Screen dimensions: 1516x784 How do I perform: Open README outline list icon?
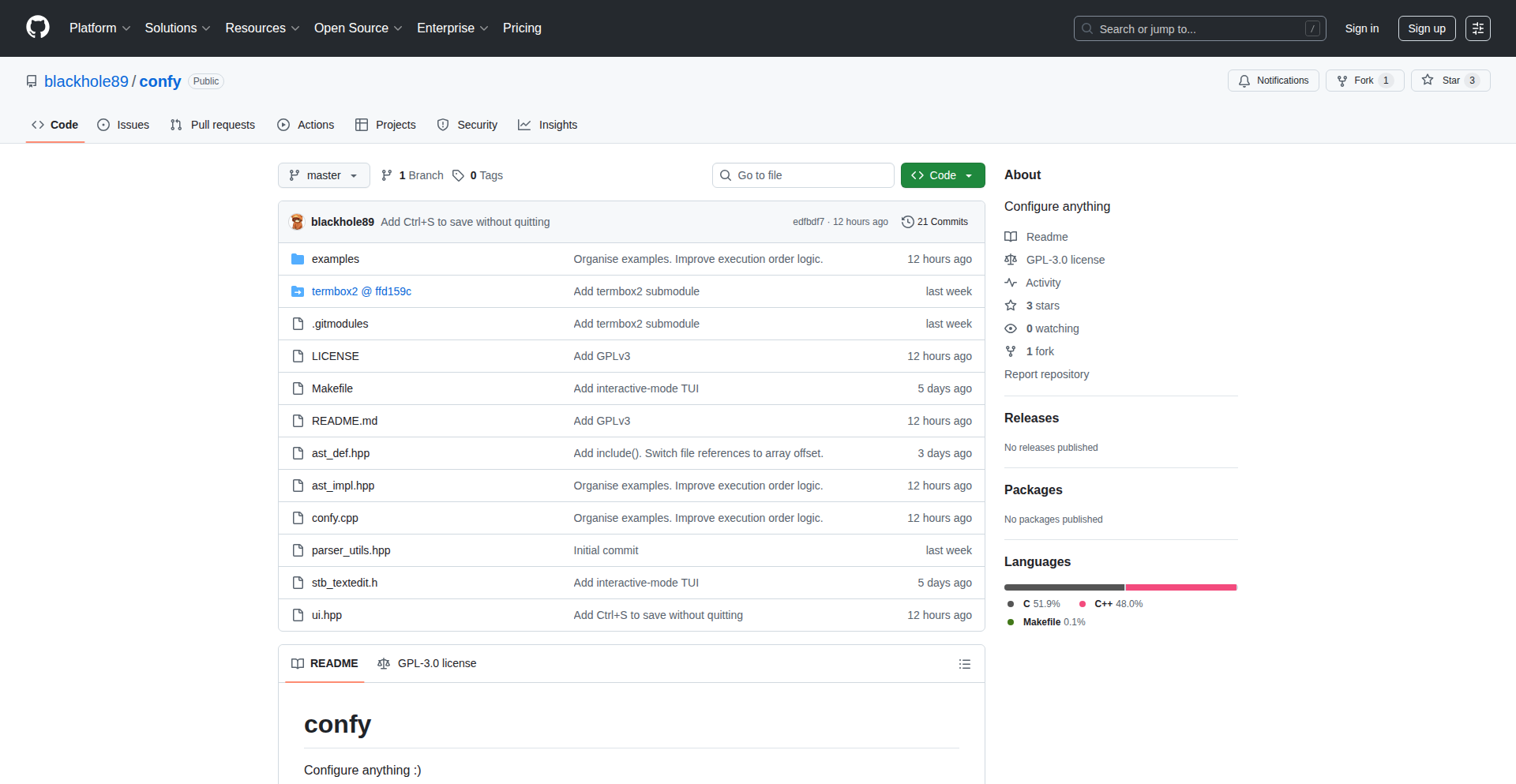coord(964,664)
